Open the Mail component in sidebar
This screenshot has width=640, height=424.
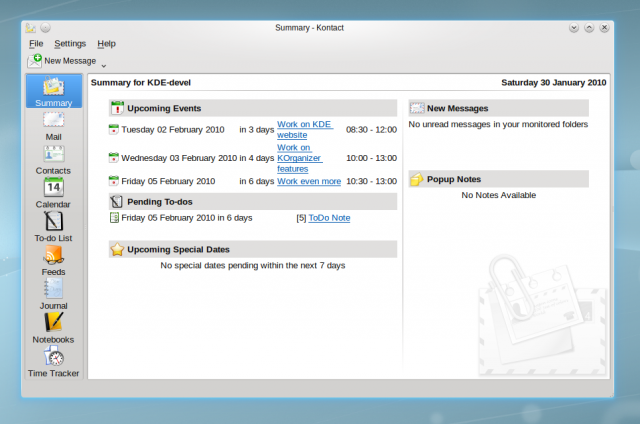(x=53, y=125)
